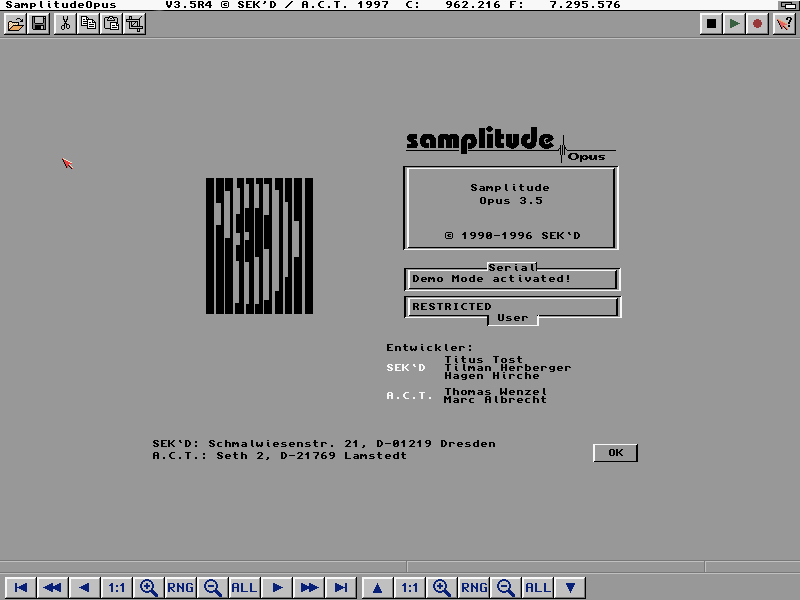Step view left with single left arrow
The image size is (800, 600).
85,587
